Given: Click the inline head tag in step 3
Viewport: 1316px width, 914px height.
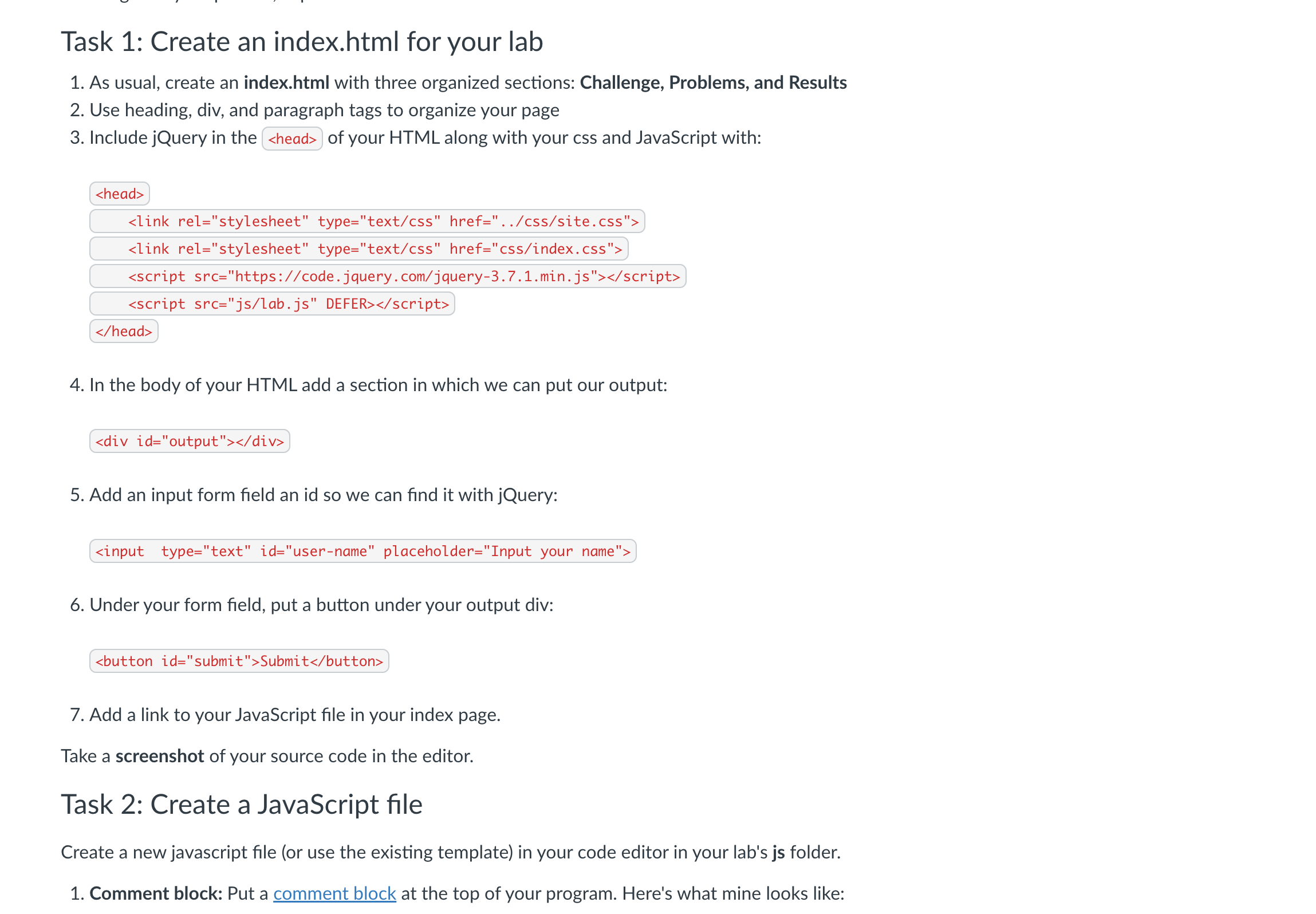Looking at the screenshot, I should click(x=292, y=139).
